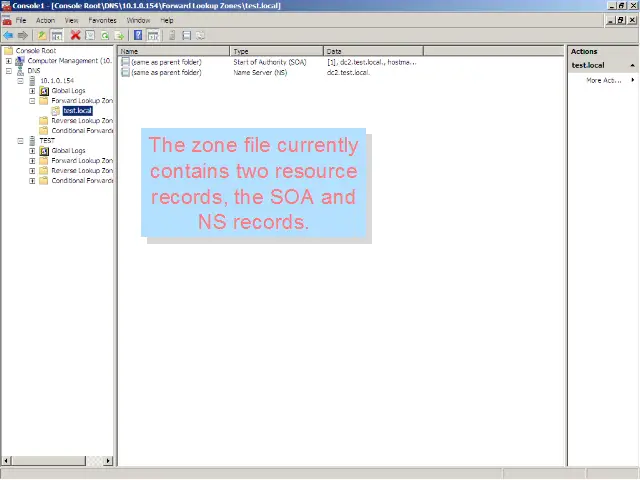This screenshot has height=480, width=640.
Task: Sort records by the Type column header
Action: pyautogui.click(x=276, y=51)
